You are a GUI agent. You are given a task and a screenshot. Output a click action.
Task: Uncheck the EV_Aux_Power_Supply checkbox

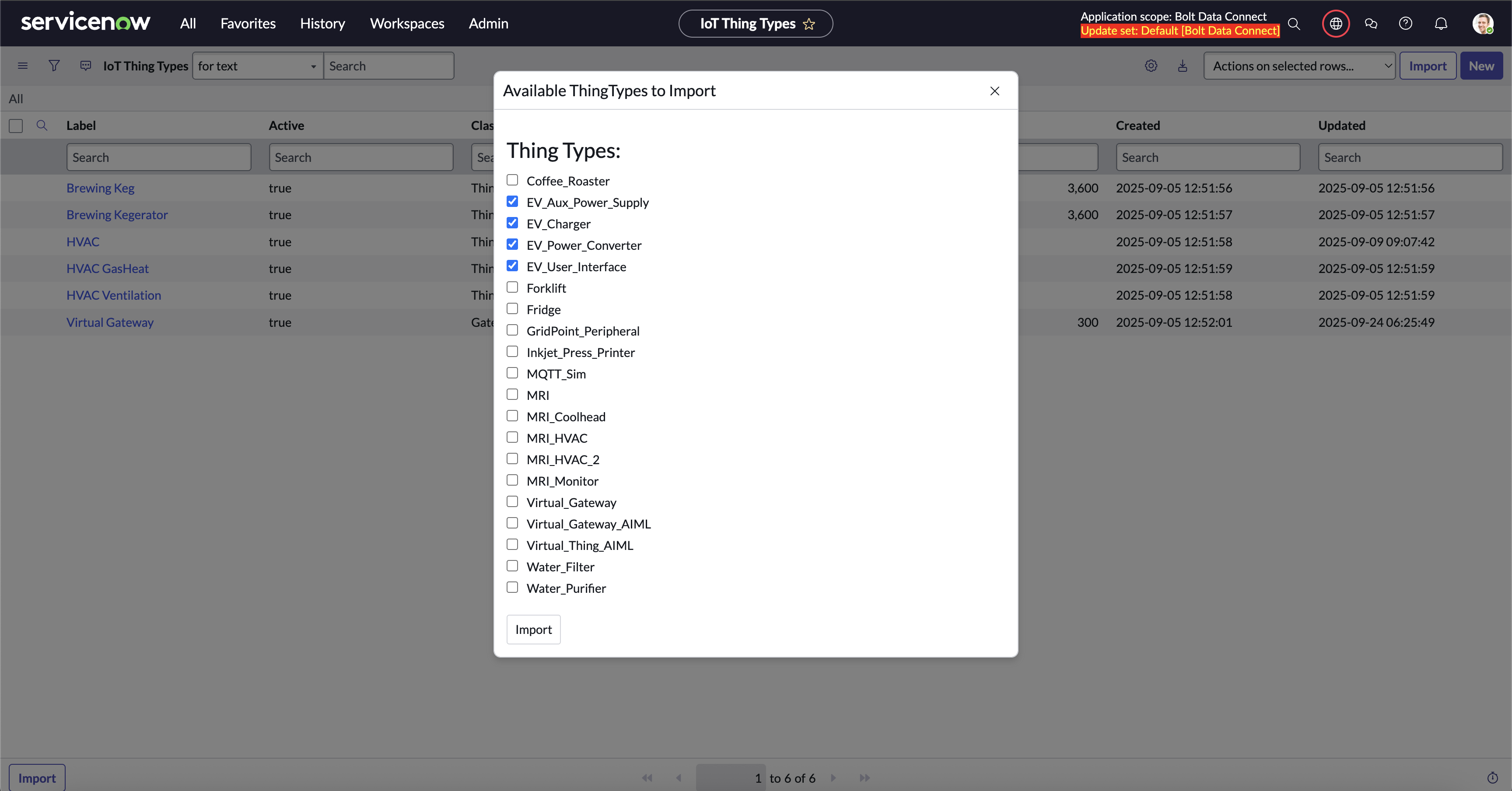point(512,201)
